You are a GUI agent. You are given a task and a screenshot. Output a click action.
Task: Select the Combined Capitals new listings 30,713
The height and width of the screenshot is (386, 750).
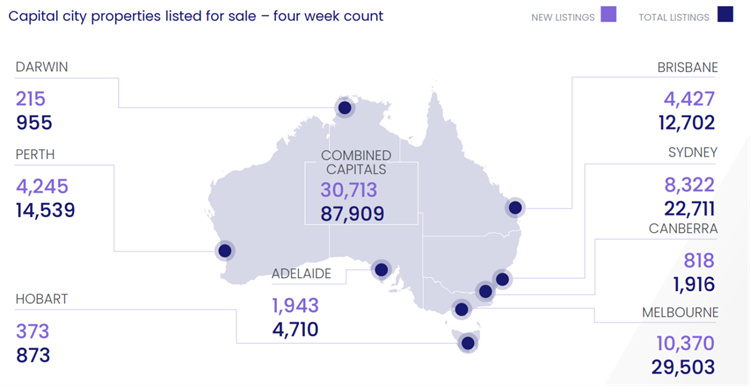point(349,190)
